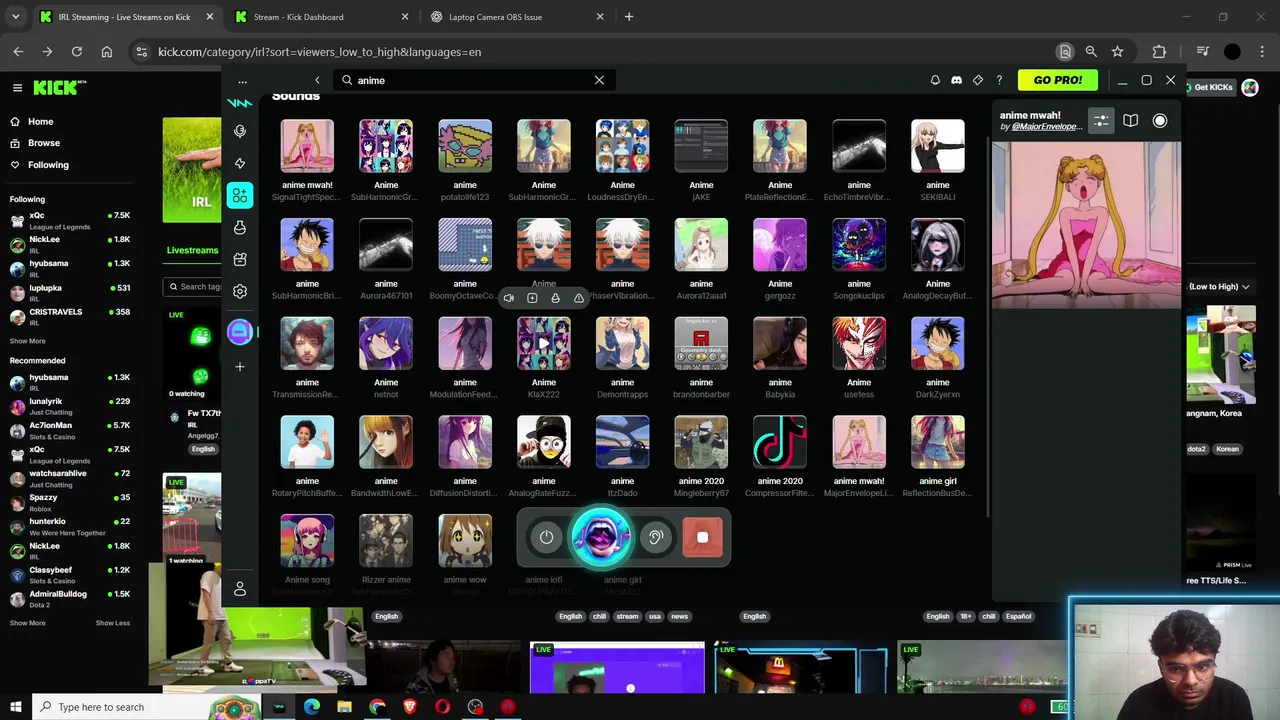Open the lightning bolt sidebar section
The height and width of the screenshot is (720, 1280).
[x=240, y=163]
